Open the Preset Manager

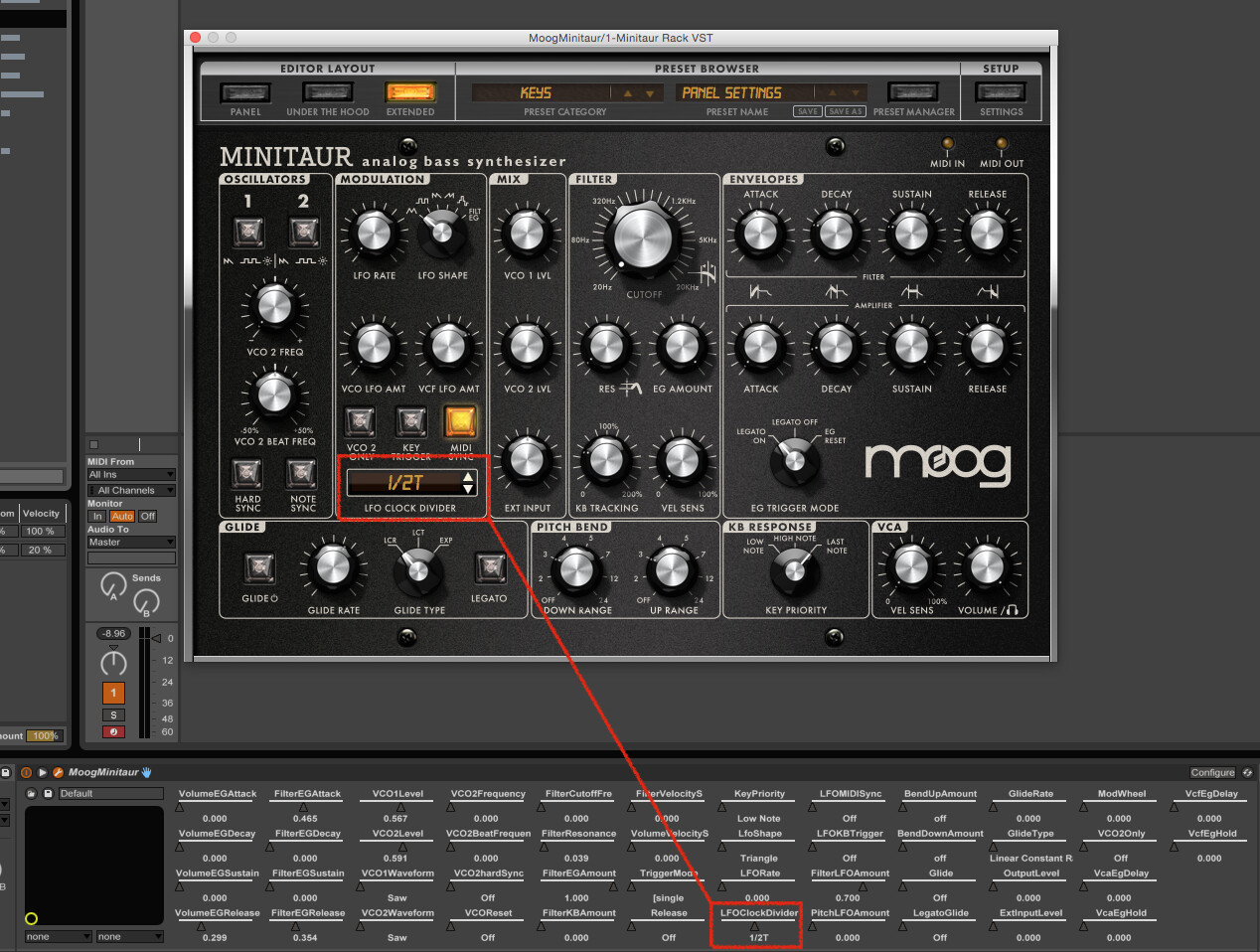[912, 91]
